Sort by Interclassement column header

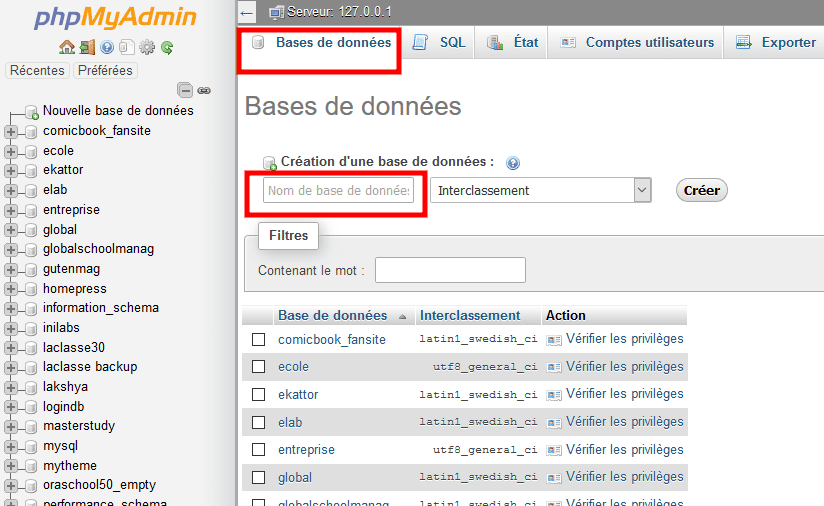(x=470, y=315)
